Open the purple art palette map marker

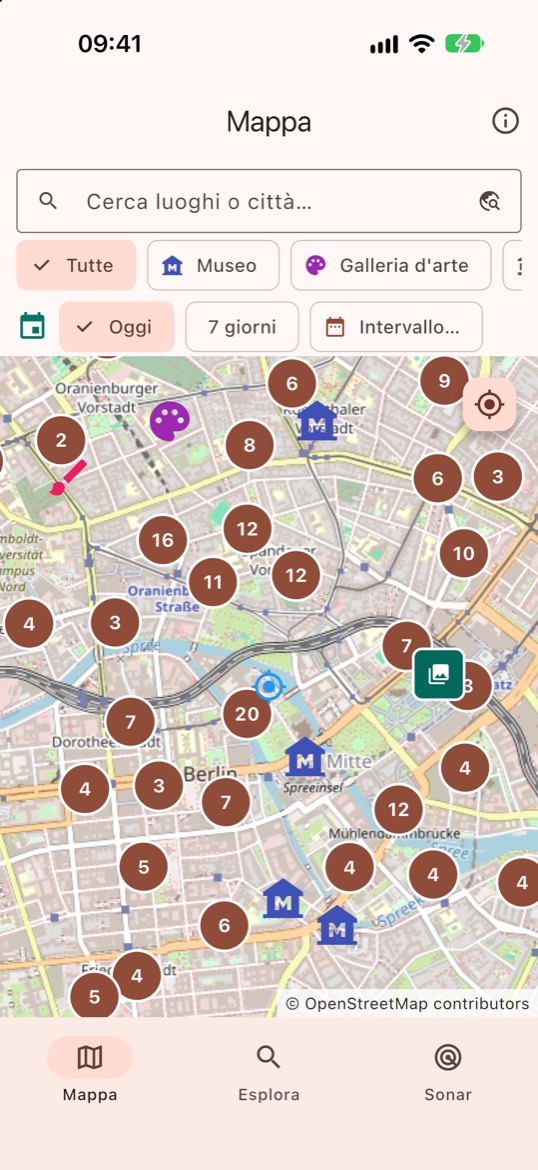pyautogui.click(x=170, y=421)
